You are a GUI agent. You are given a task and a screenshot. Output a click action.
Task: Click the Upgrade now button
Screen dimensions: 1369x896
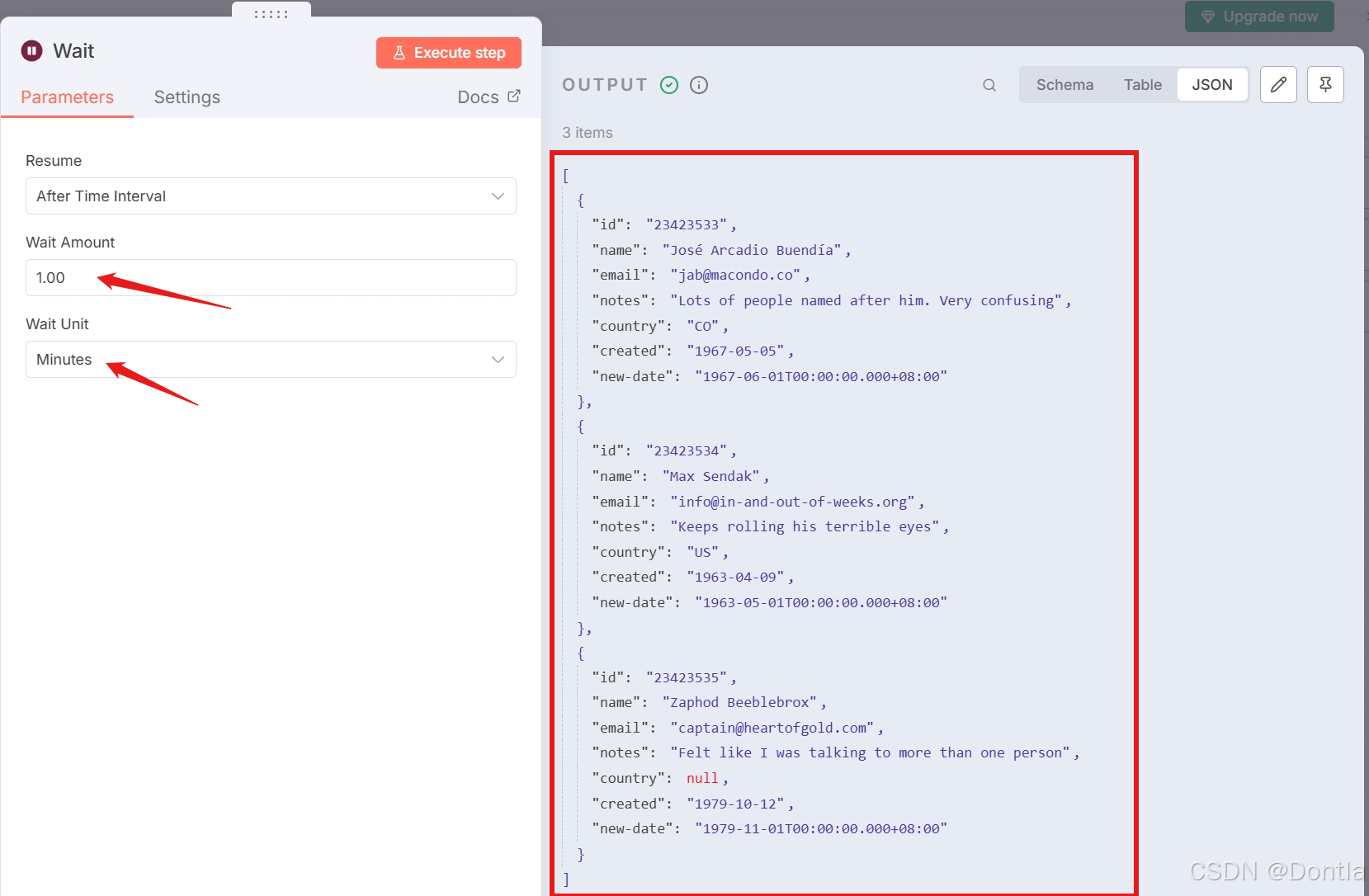coord(1259,17)
